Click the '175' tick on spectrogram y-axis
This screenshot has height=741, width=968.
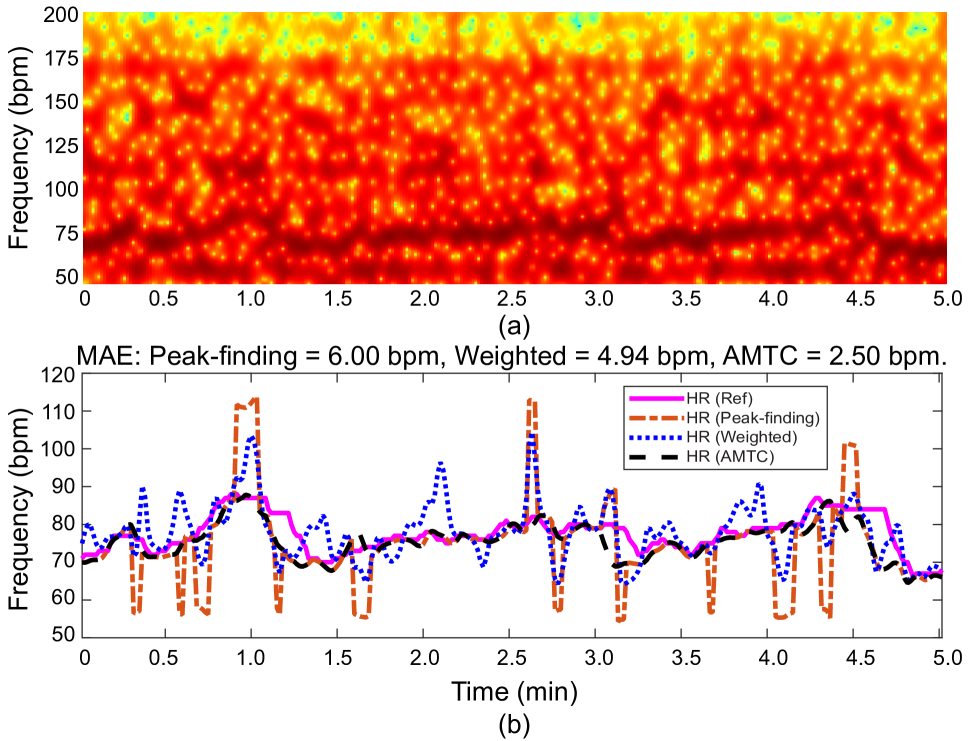click(x=61, y=58)
